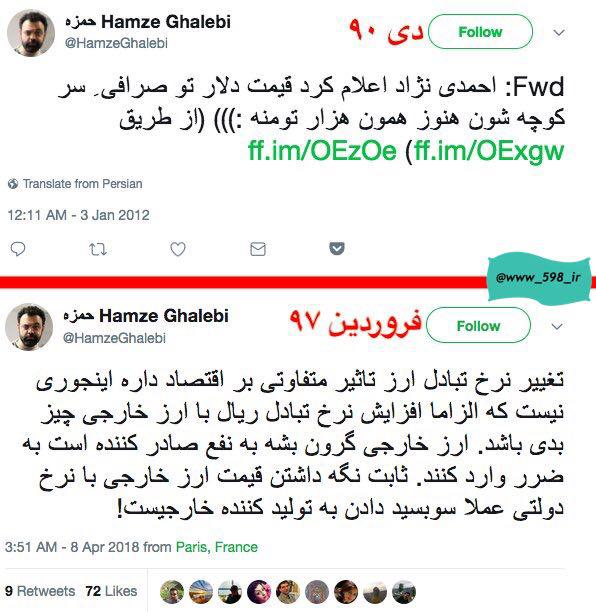Open Hamze Ghalebi's avatar in the second tweet
This screenshot has height=612, width=596.
tap(29, 327)
